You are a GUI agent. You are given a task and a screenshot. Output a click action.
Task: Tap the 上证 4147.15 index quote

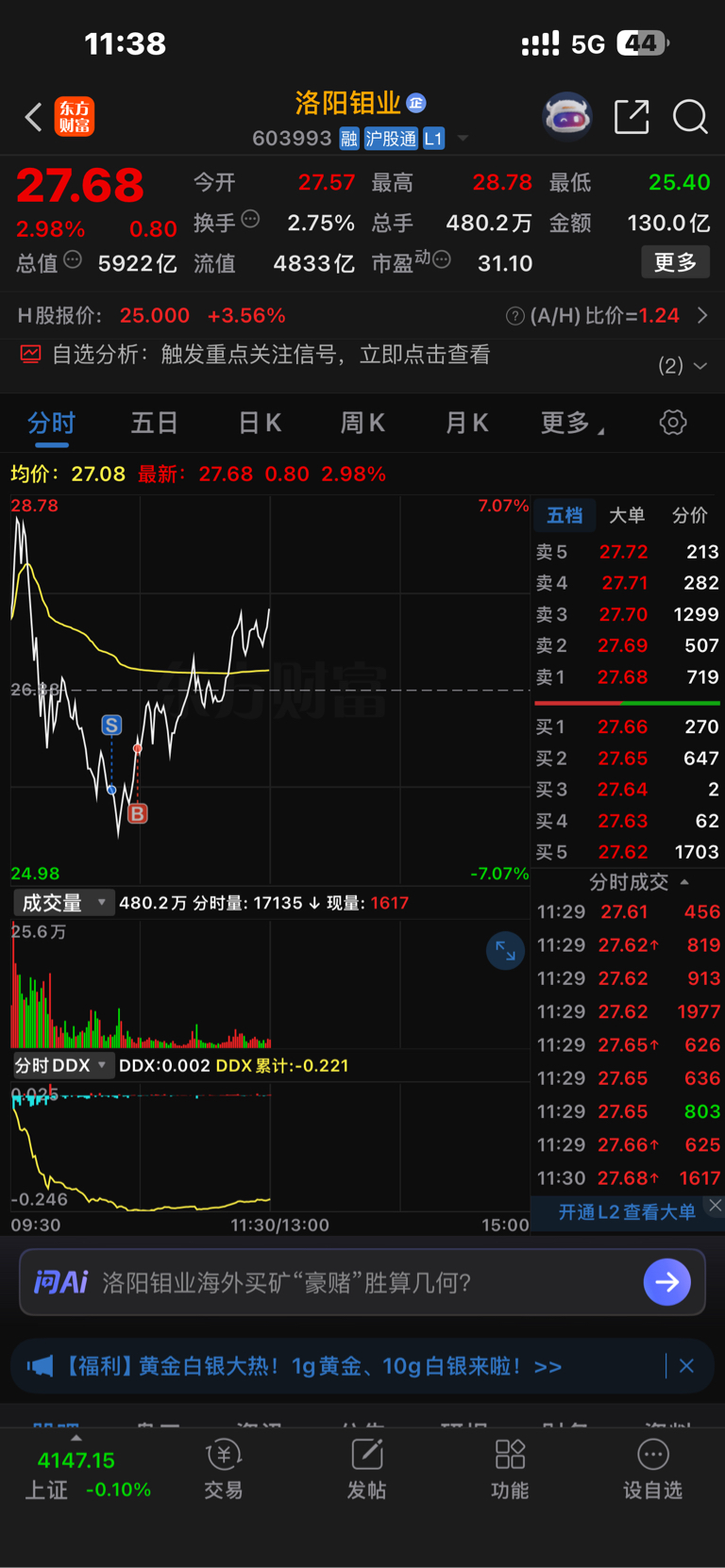tap(88, 1475)
